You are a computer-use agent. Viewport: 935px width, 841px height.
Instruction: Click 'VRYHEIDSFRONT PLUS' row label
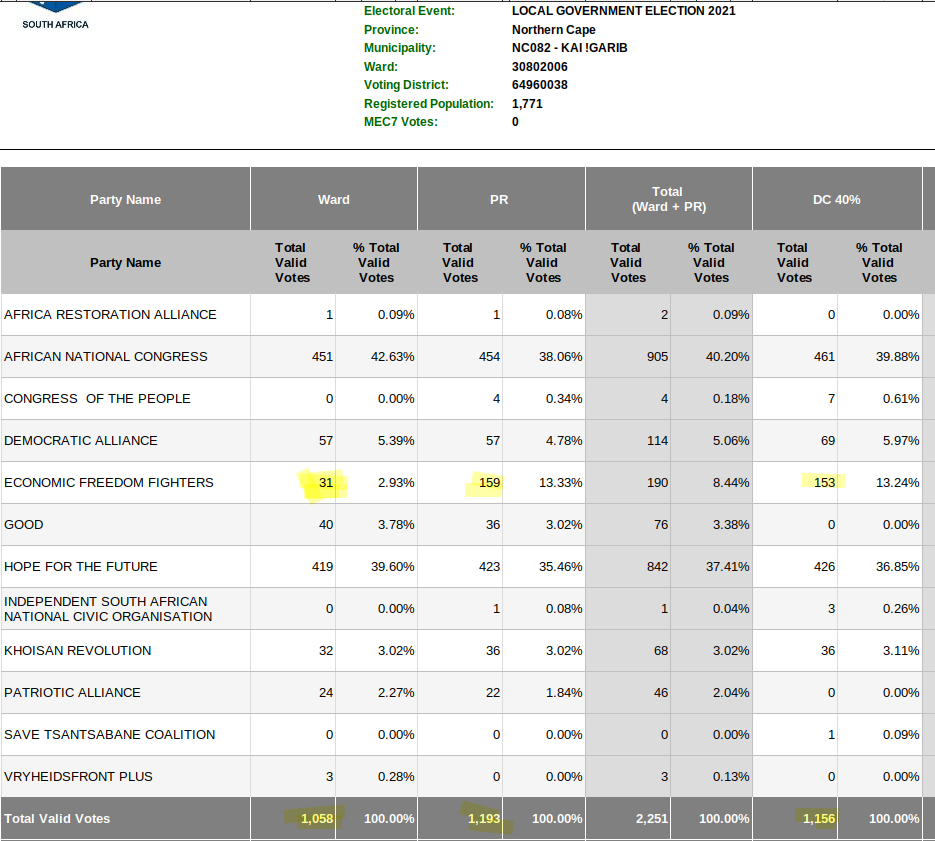pos(79,777)
